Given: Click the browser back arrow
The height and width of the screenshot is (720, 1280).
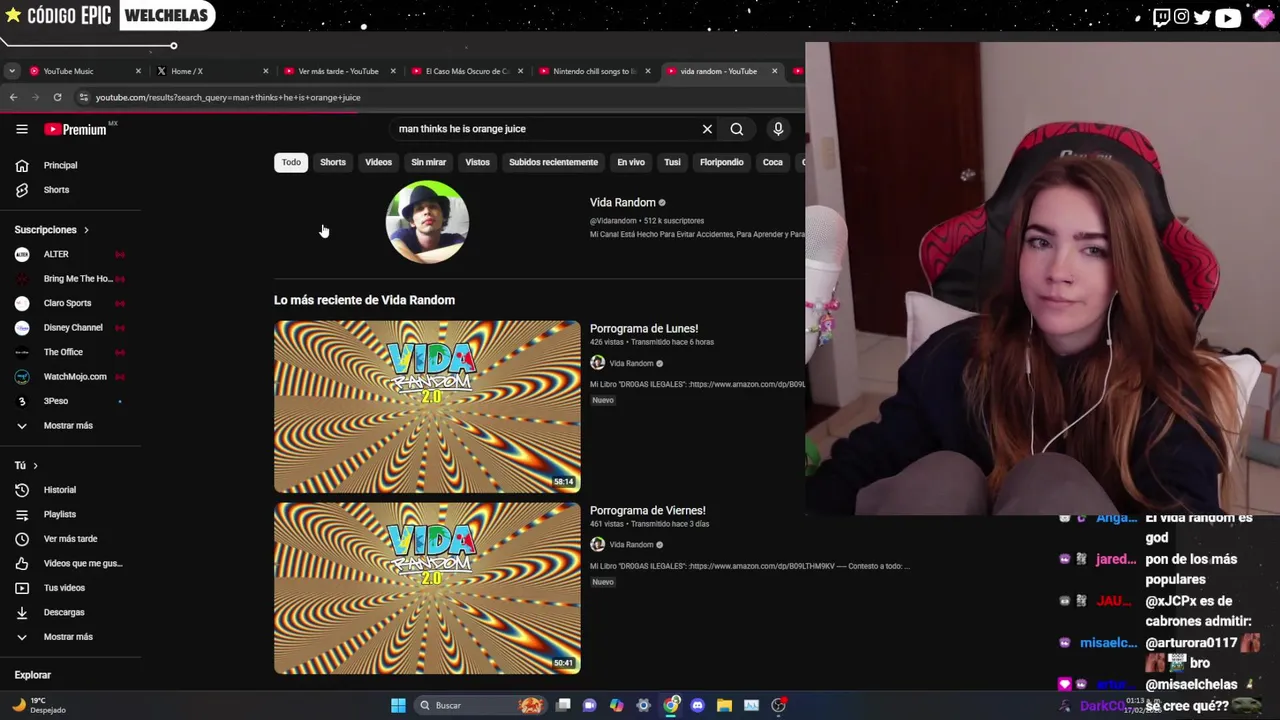Looking at the screenshot, I should [13, 97].
